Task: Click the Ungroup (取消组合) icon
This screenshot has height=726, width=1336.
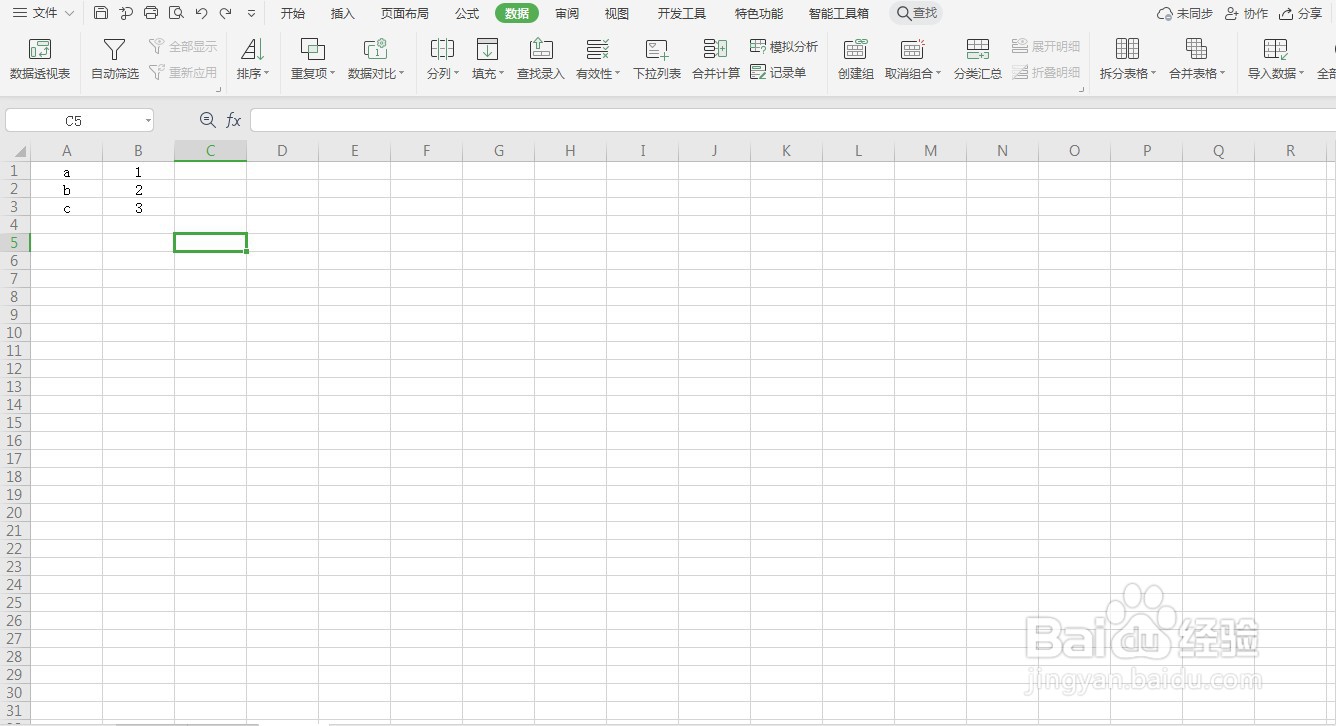Action: [x=913, y=49]
